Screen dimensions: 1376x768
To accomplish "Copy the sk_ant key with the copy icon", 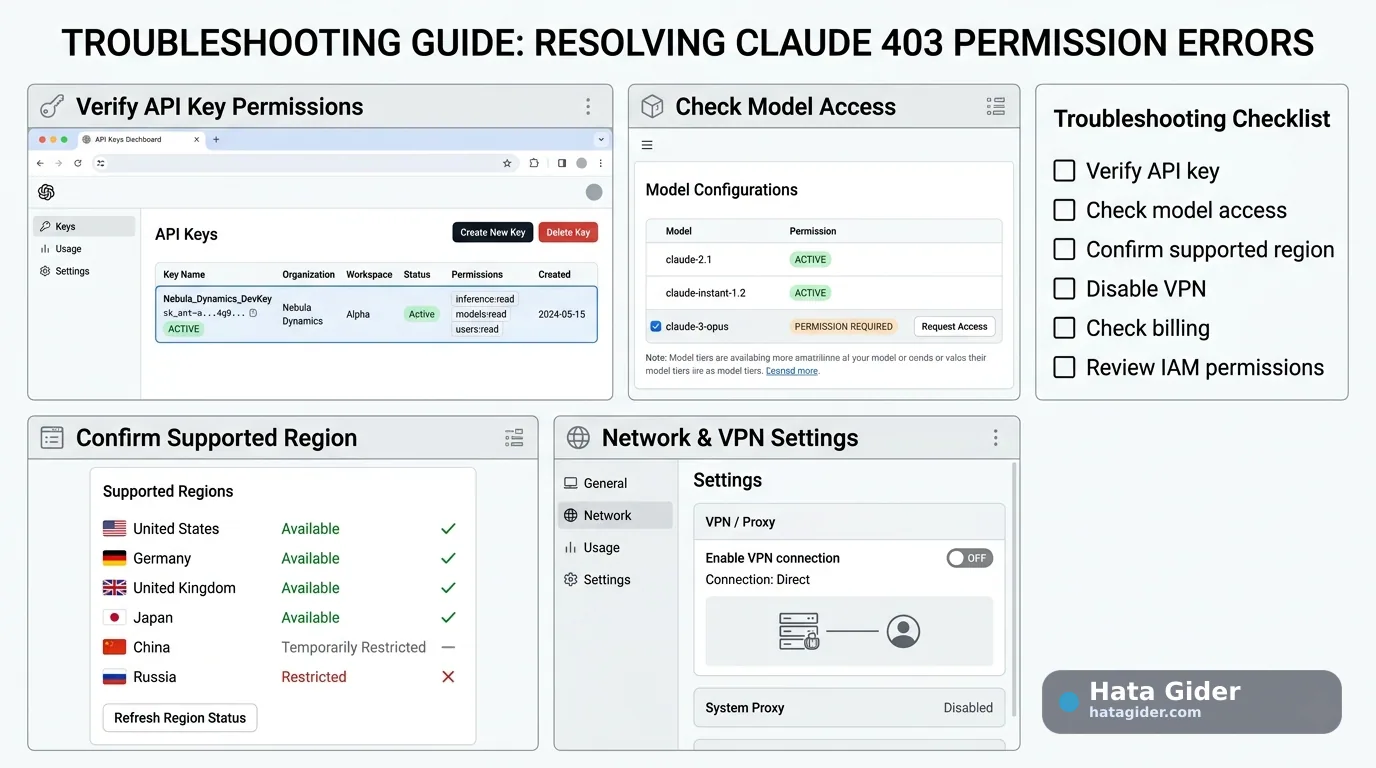I will 253,313.
